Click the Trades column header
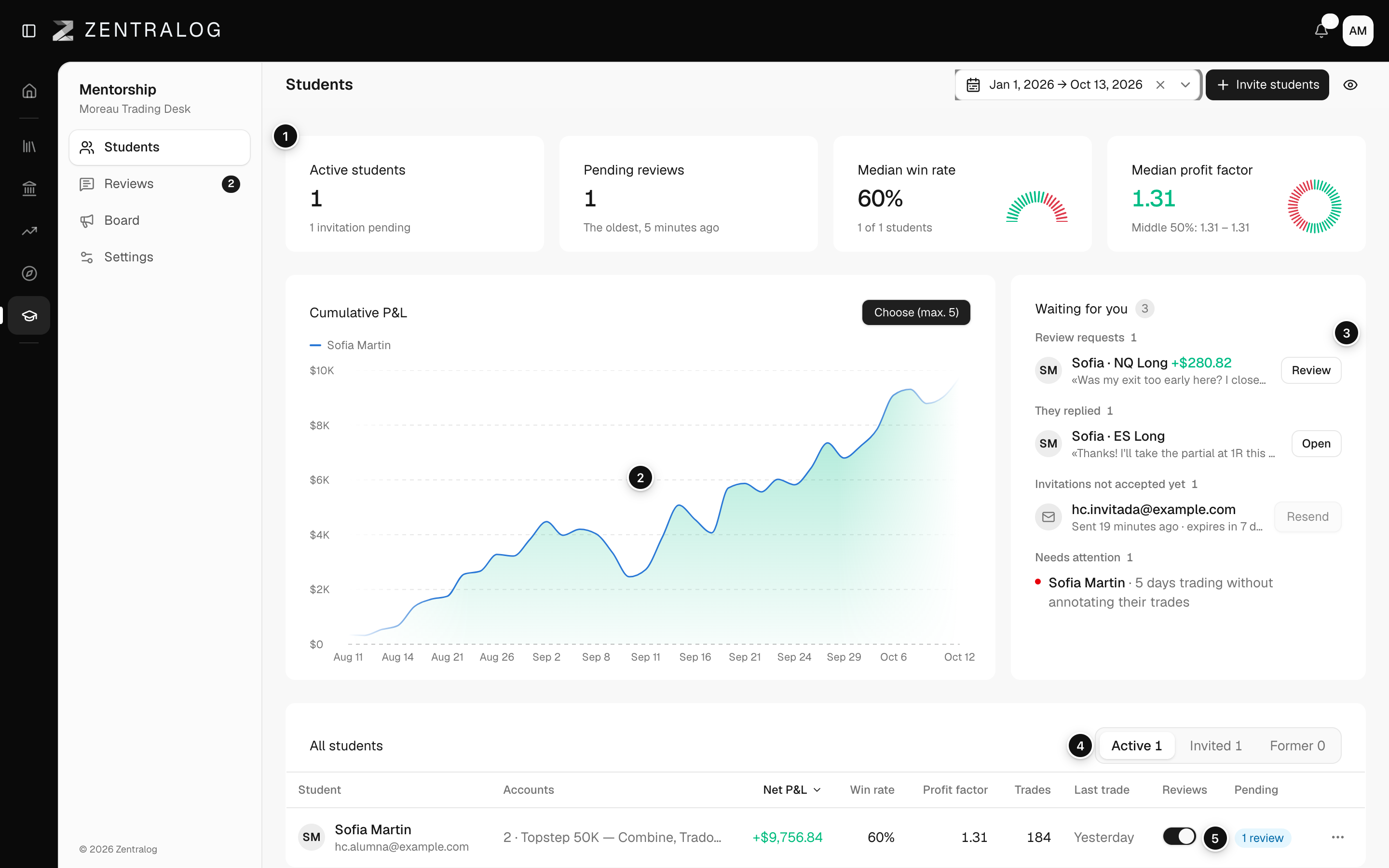The width and height of the screenshot is (1389, 868). tap(1032, 790)
